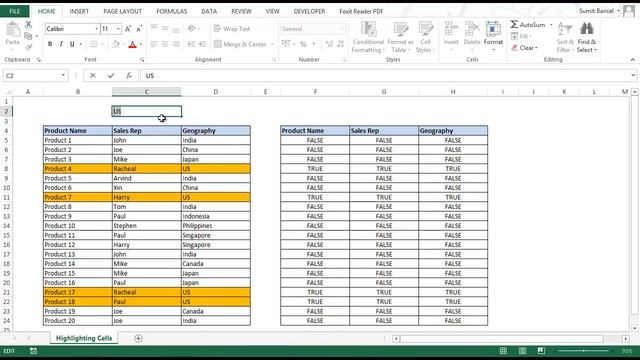Image resolution: width=640 pixels, height=360 pixels.
Task: Click the Wrap Text button
Action: [x=232, y=29]
